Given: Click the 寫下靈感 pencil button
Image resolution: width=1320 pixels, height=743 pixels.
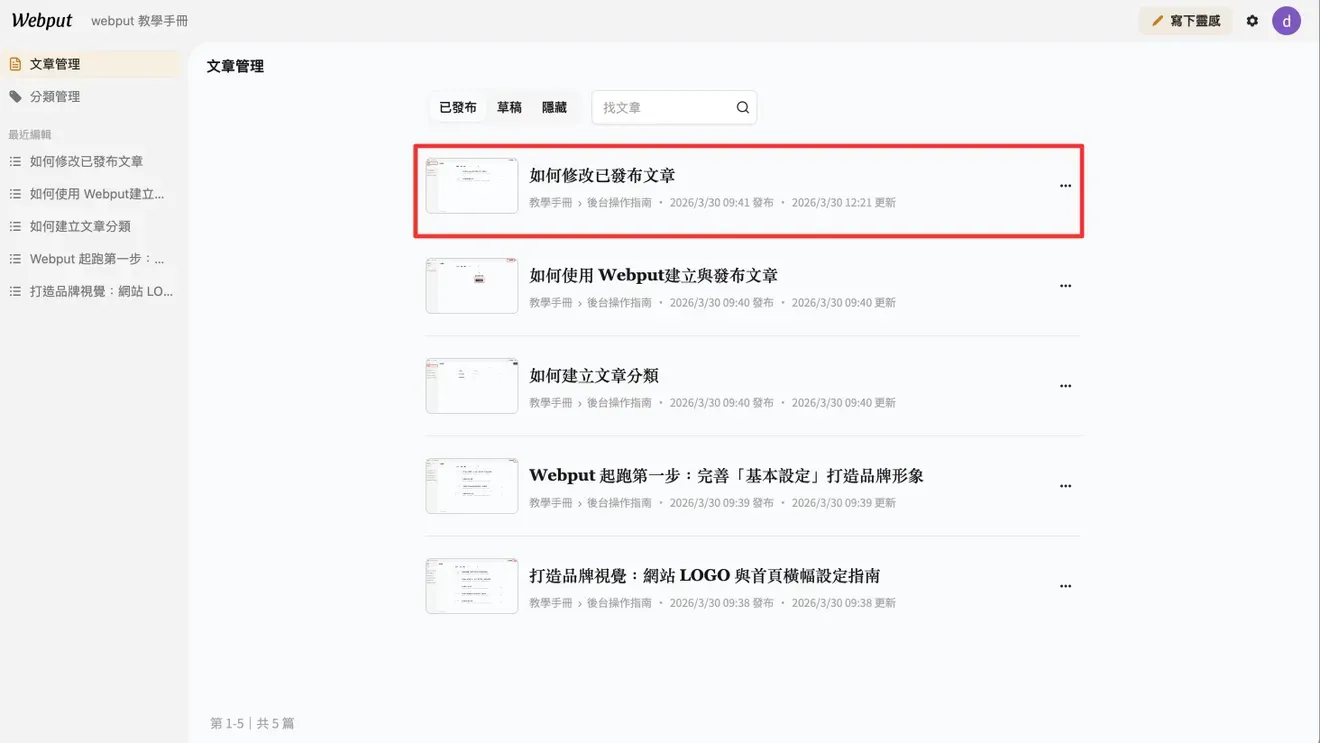Looking at the screenshot, I should (x=1186, y=20).
